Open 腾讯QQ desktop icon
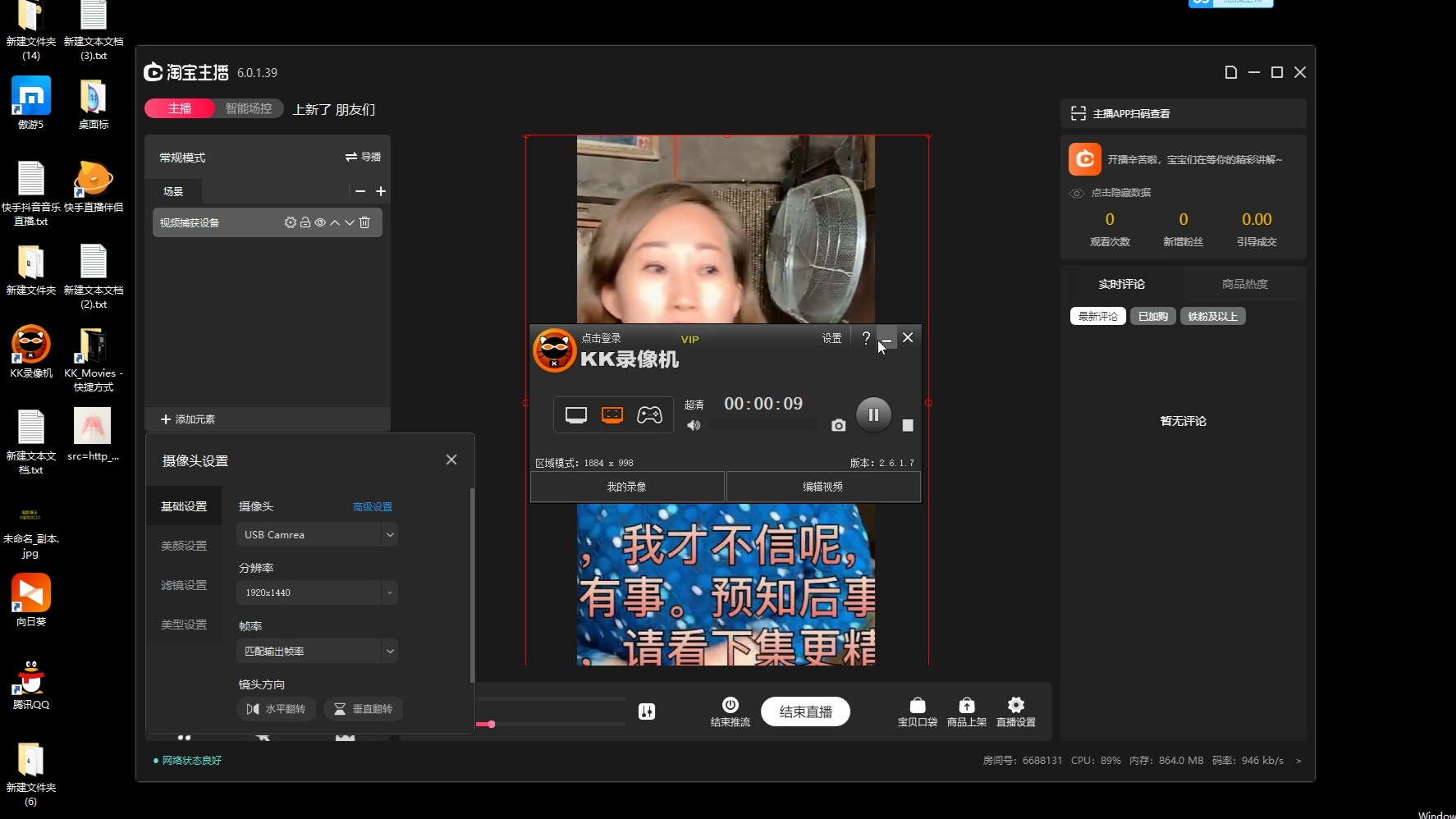Viewport: 1456px width, 819px height. (31, 685)
